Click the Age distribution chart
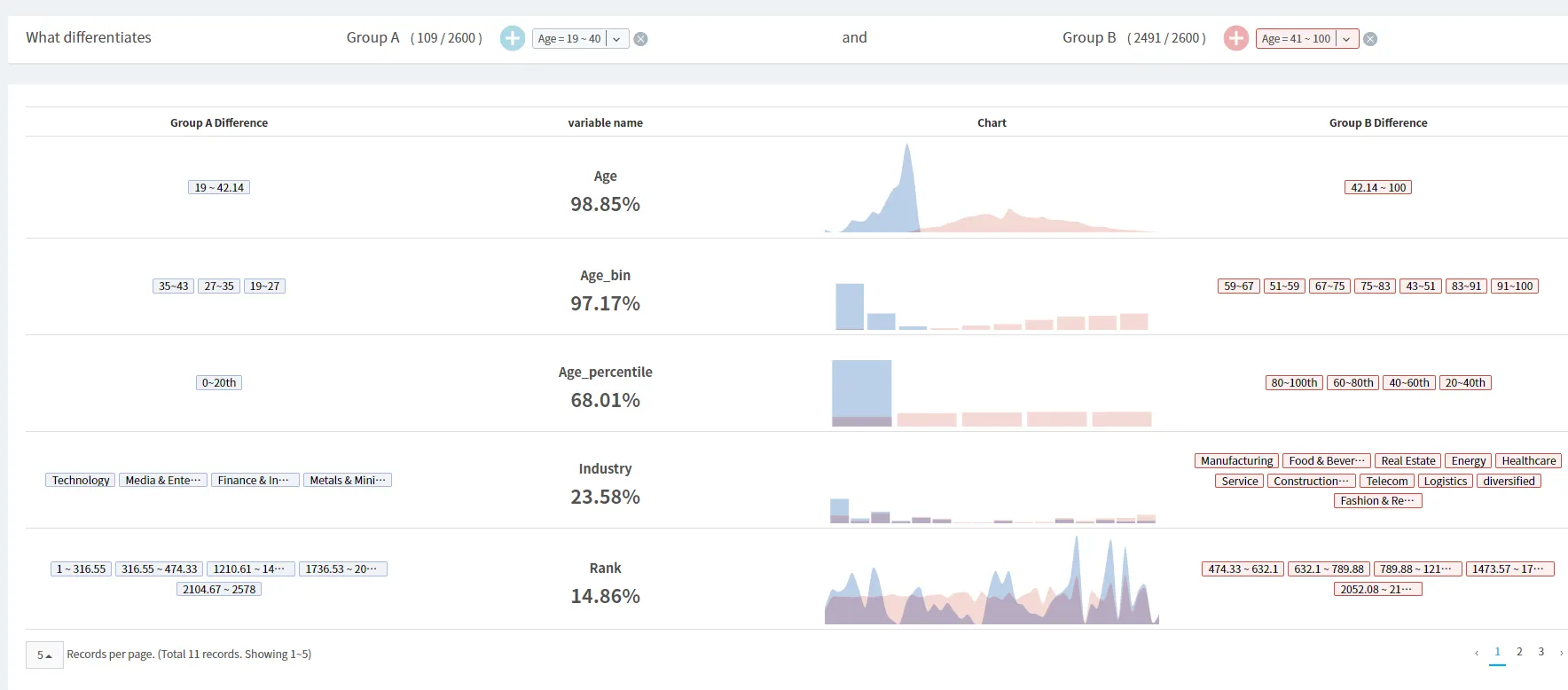Viewport: 1568px width, 690px height. (x=992, y=187)
